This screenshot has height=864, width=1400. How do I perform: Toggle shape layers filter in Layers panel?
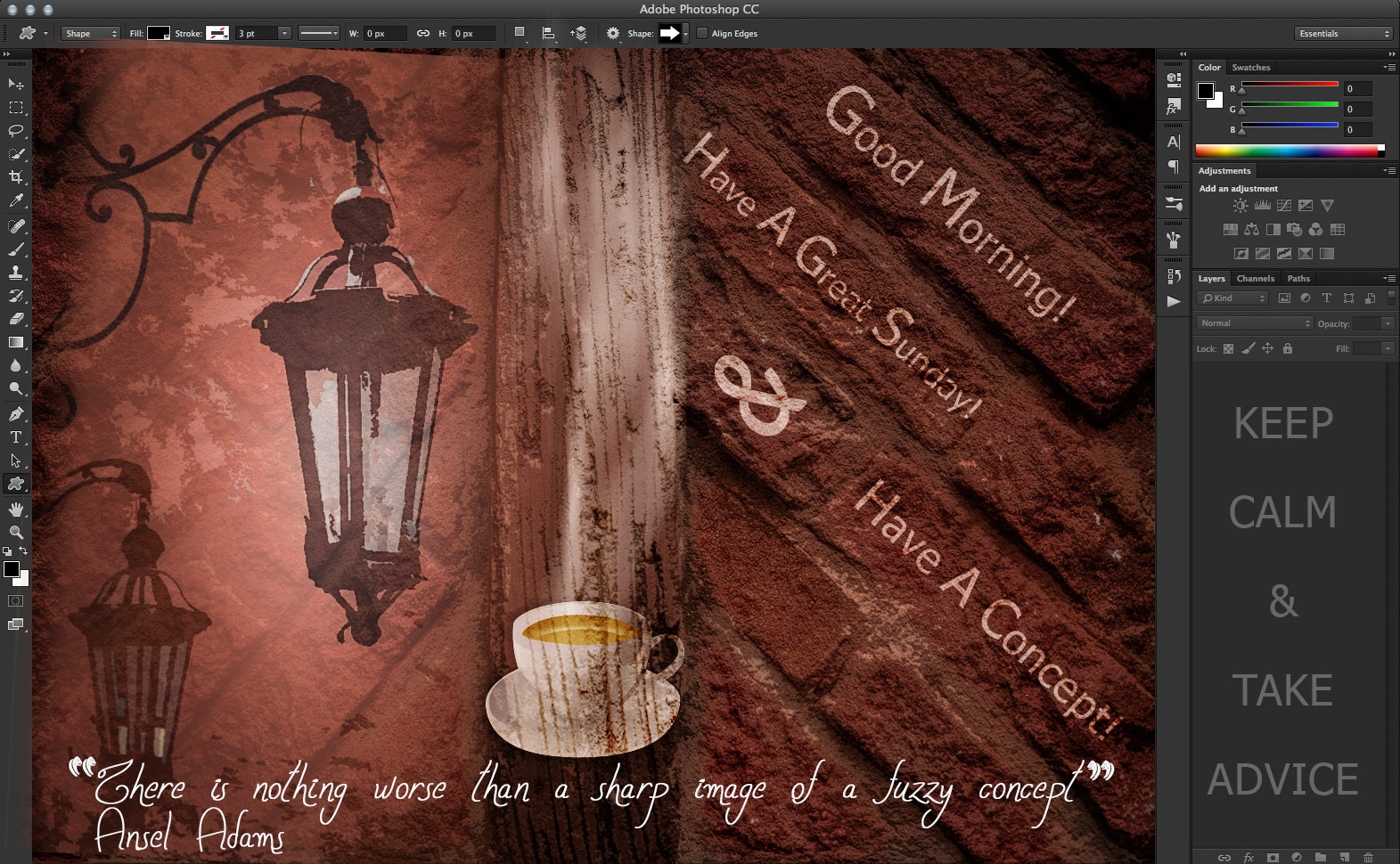(1348, 298)
